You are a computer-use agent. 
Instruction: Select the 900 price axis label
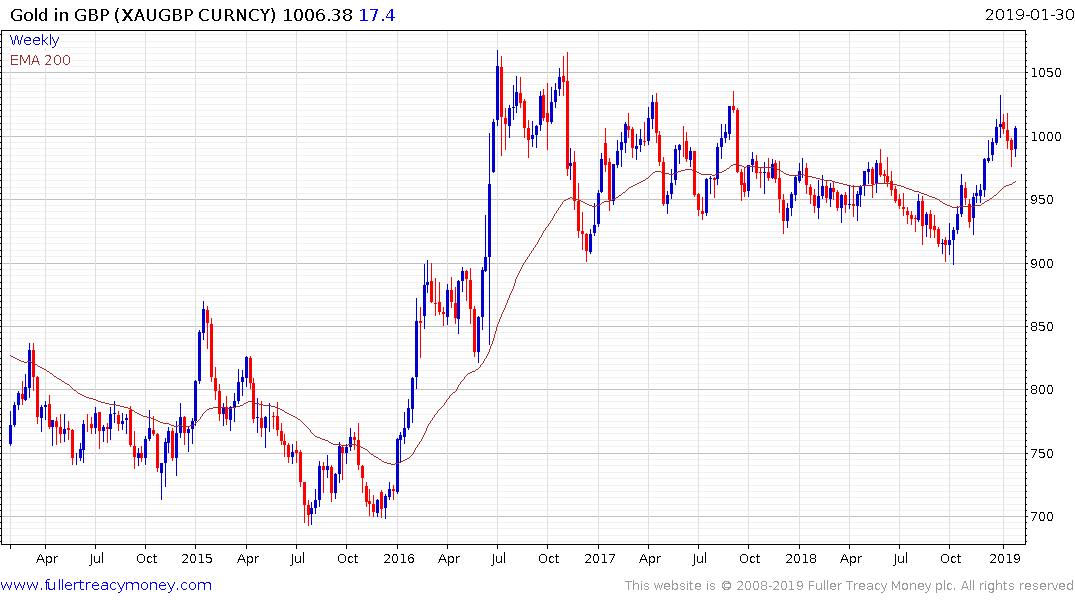[1043, 263]
